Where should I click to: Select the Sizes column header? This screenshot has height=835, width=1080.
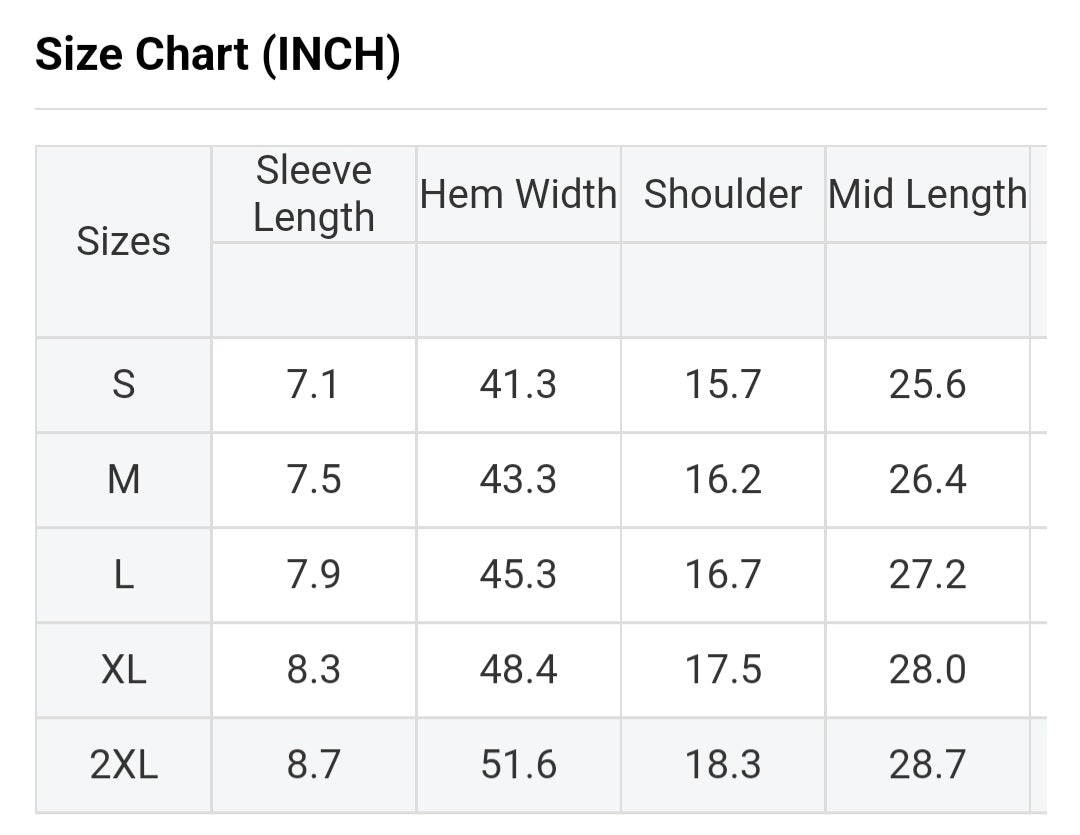coord(123,241)
